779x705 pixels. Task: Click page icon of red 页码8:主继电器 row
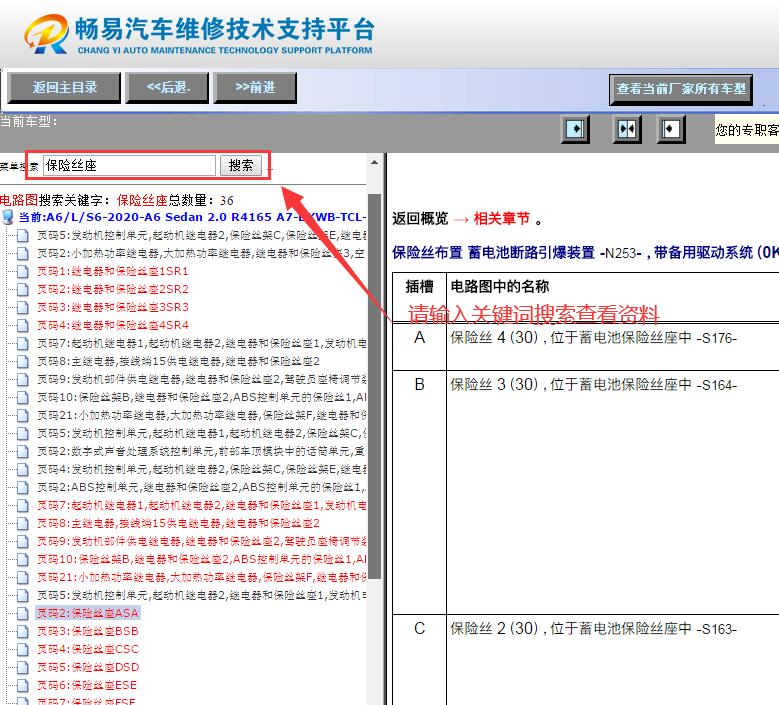(x=22, y=523)
